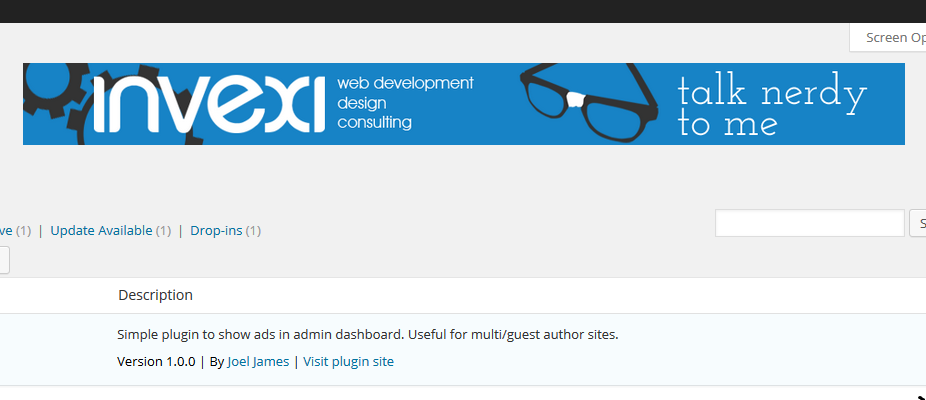Select the partially visible plugin filter ending in 've'
This screenshot has height=400, width=926.
tap(6, 230)
